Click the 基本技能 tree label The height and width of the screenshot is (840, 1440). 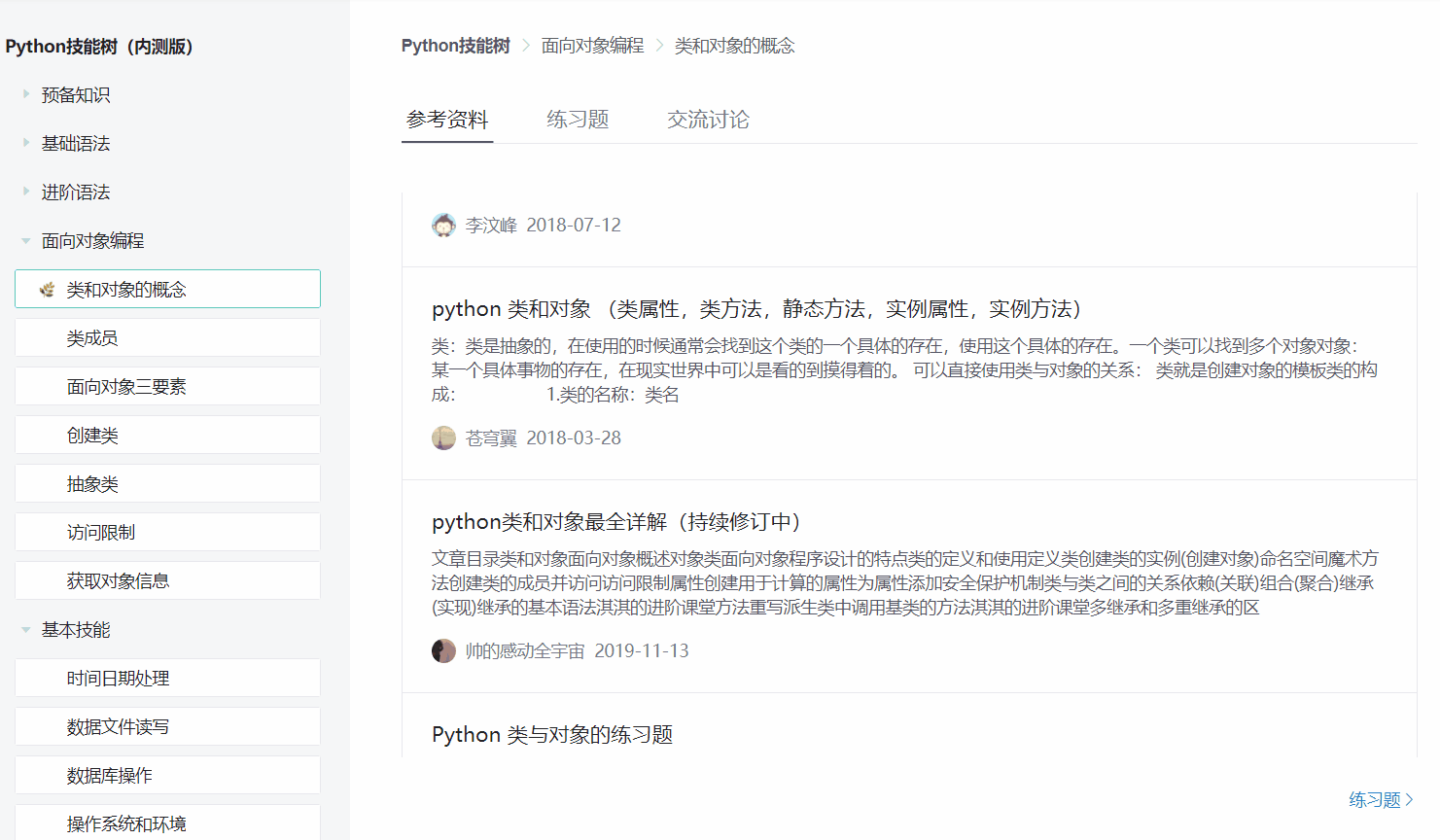point(76,629)
